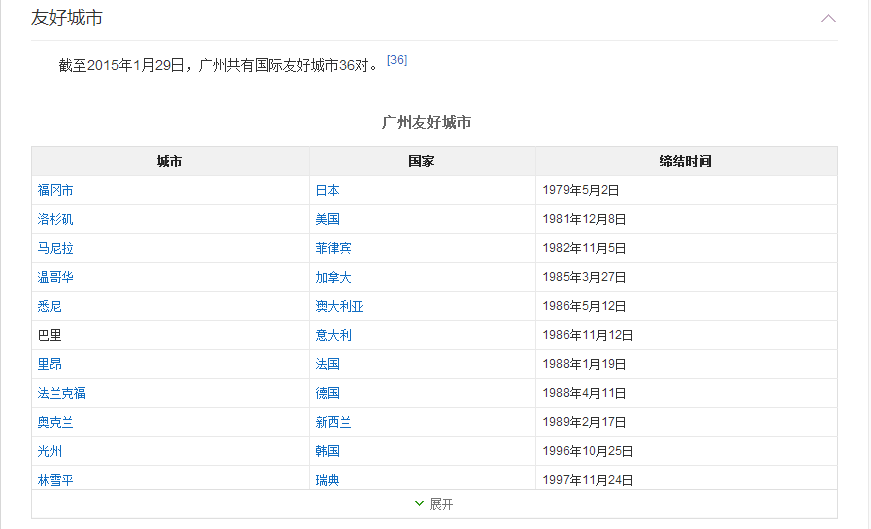Click the 光州 link

pyautogui.click(x=49, y=451)
